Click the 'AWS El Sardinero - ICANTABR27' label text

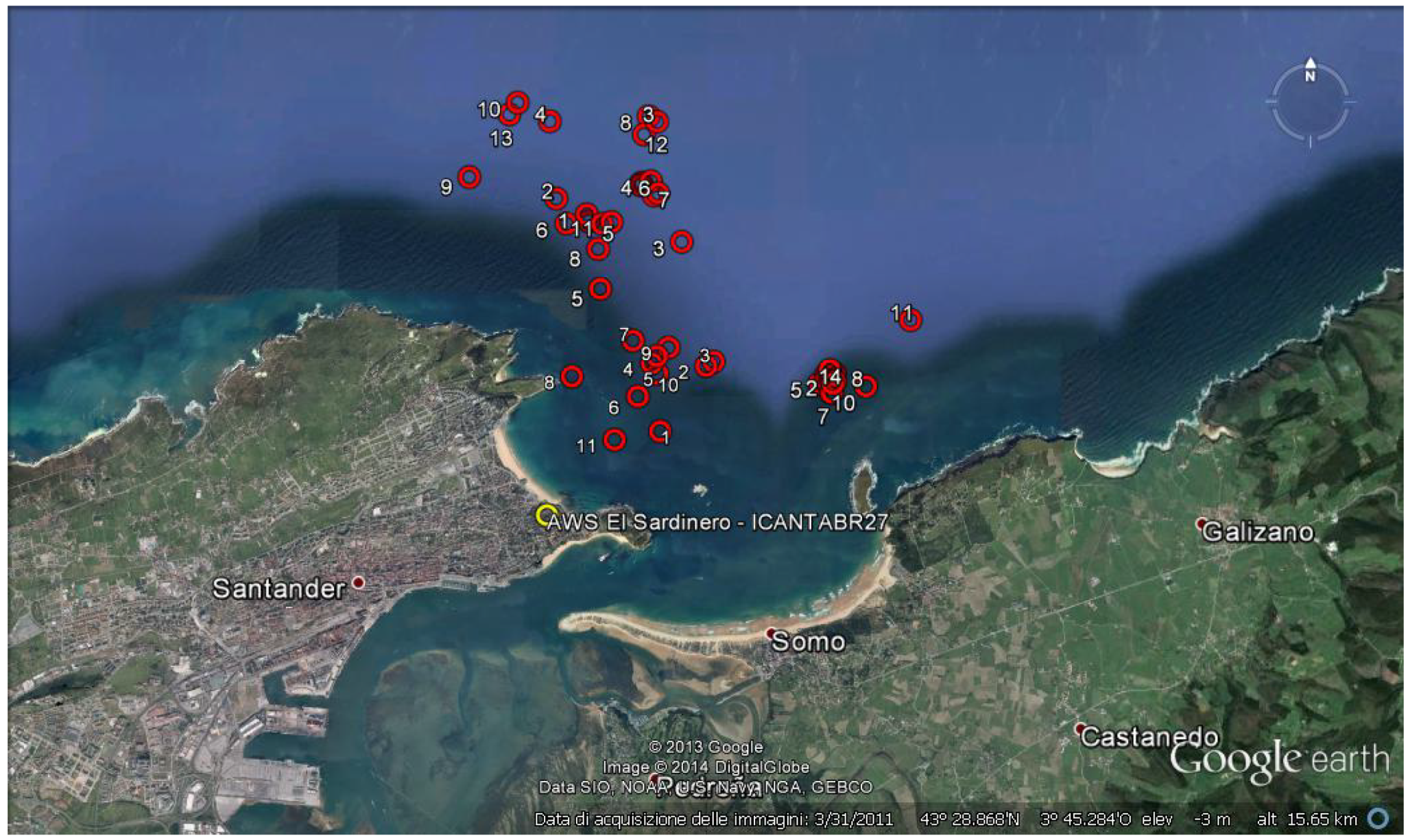717,523
